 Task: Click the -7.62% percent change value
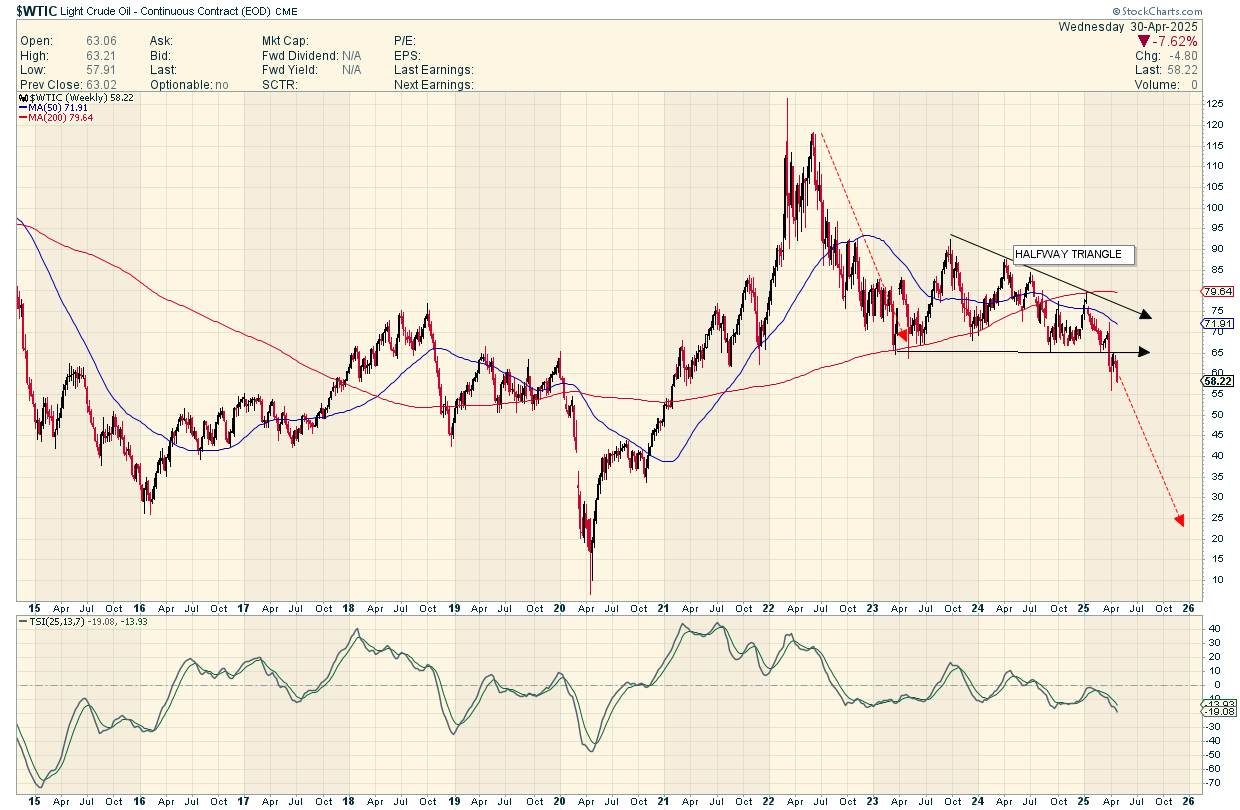[x=1175, y=41]
